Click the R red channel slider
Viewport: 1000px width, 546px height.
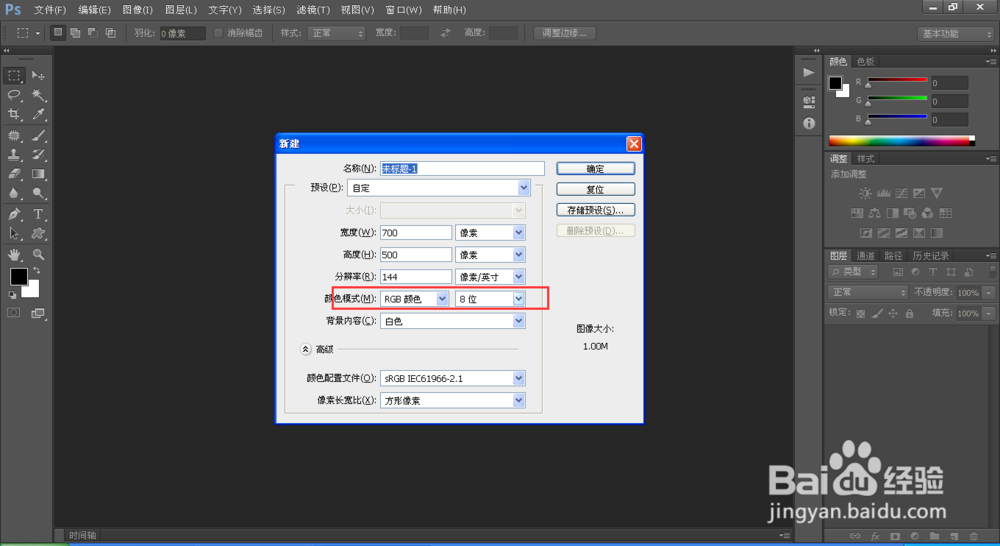click(x=897, y=80)
